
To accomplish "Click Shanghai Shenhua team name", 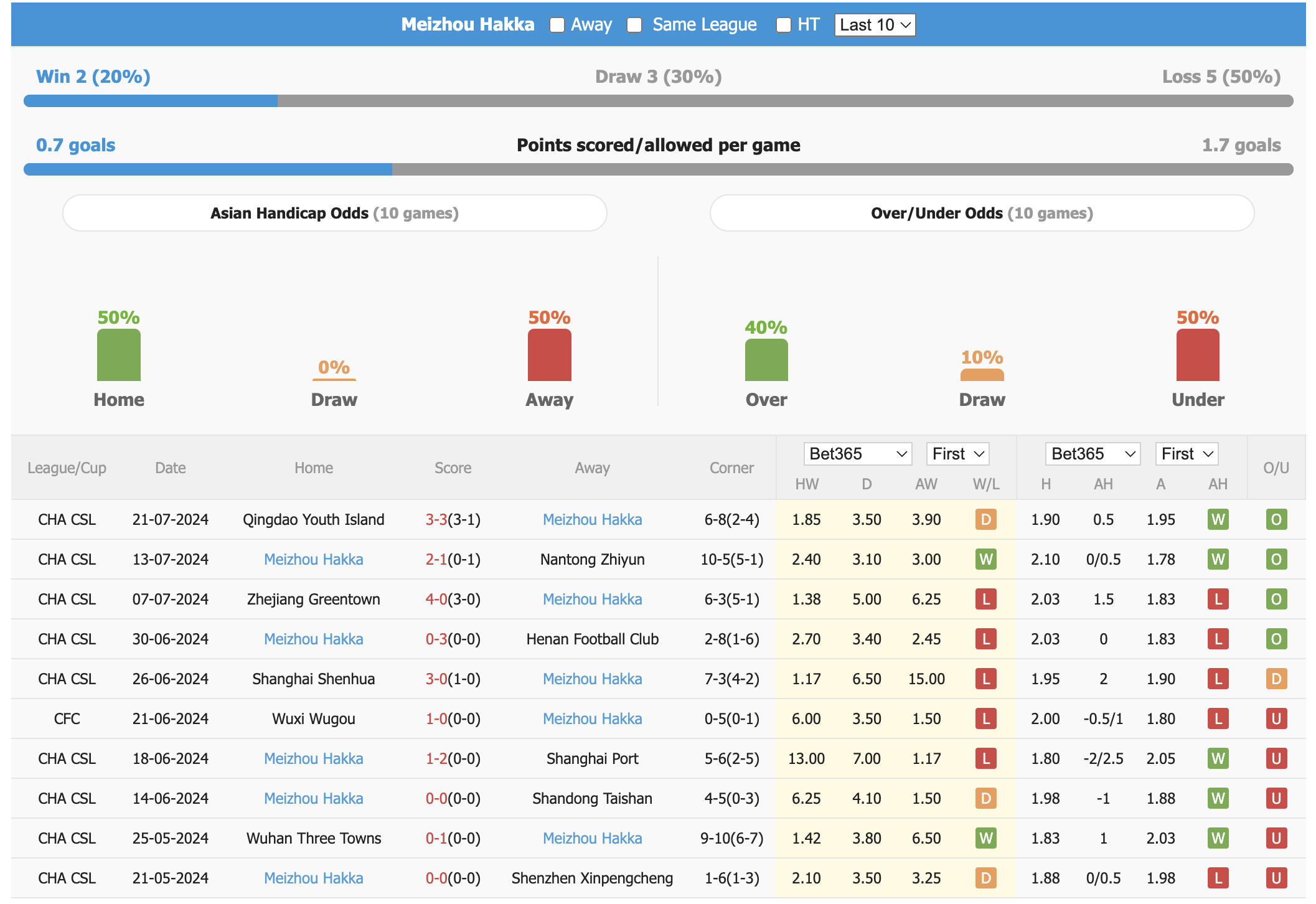I will click(x=313, y=679).
